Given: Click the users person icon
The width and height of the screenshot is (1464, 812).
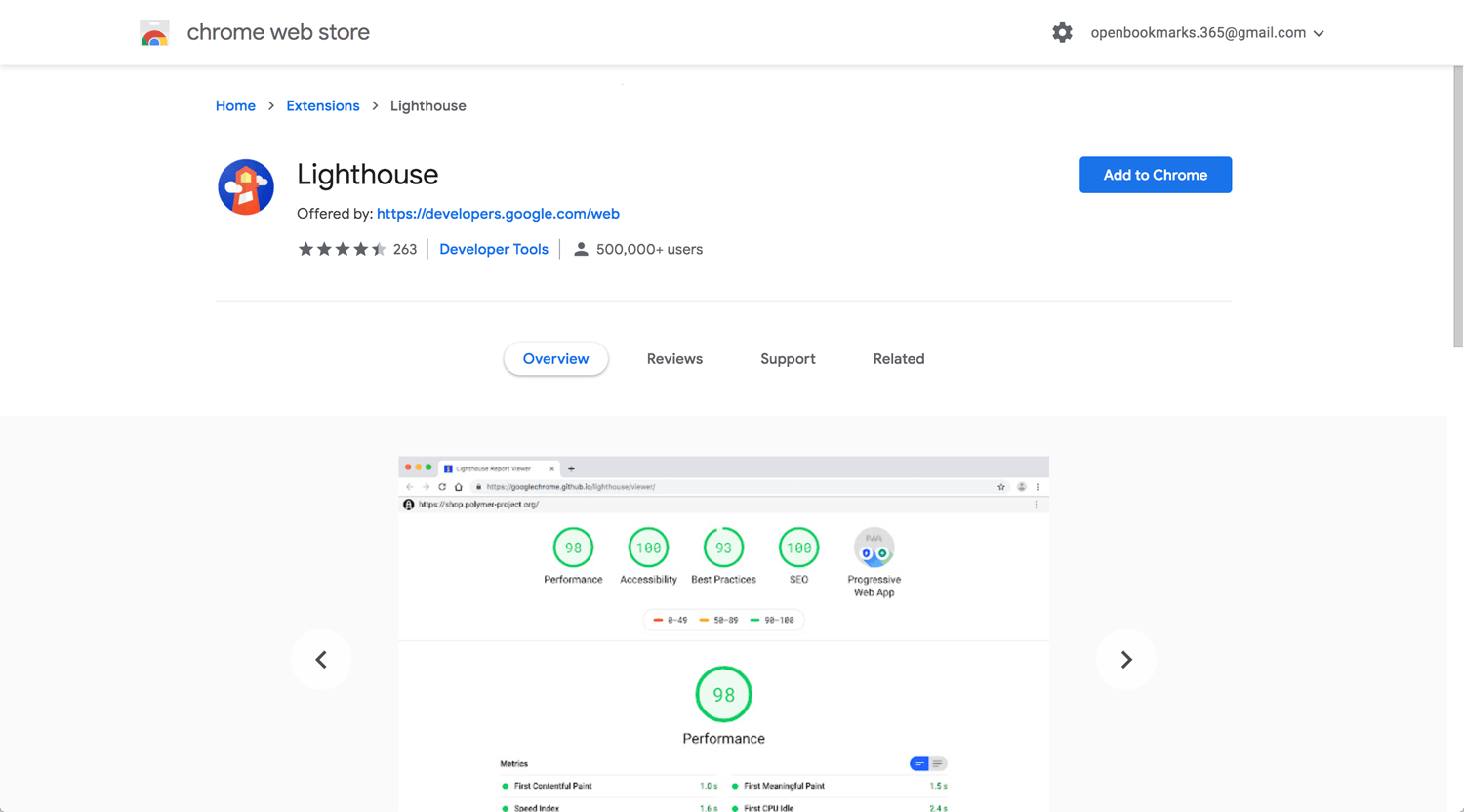Looking at the screenshot, I should click(x=581, y=249).
